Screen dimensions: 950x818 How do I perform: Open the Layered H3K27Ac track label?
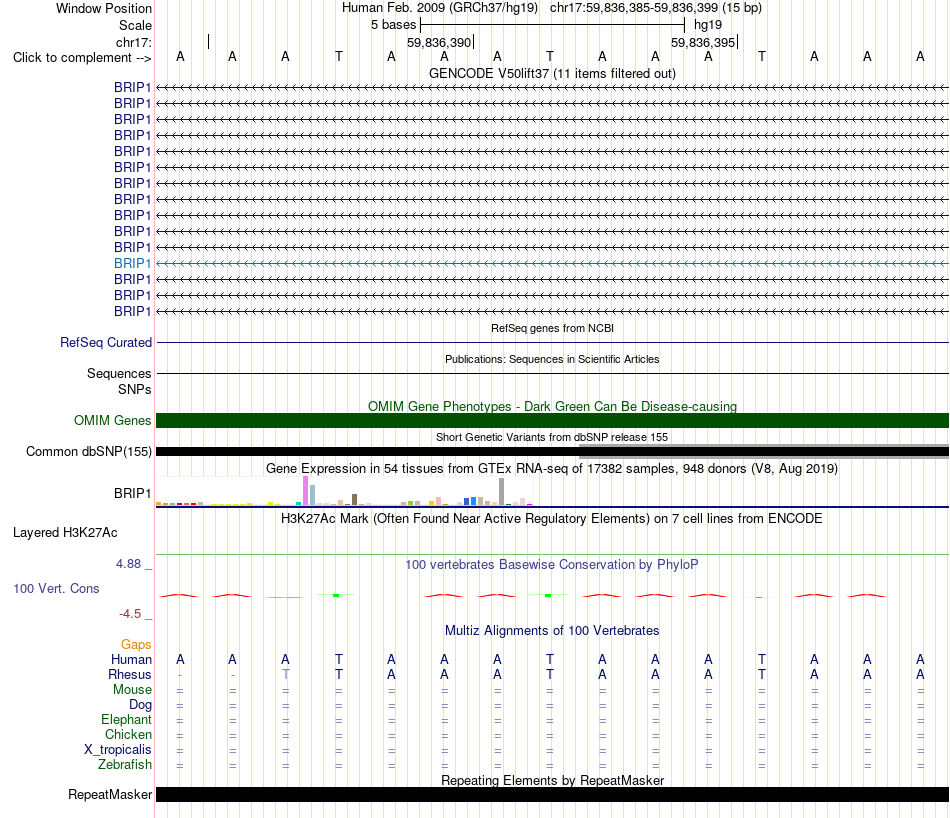65,533
